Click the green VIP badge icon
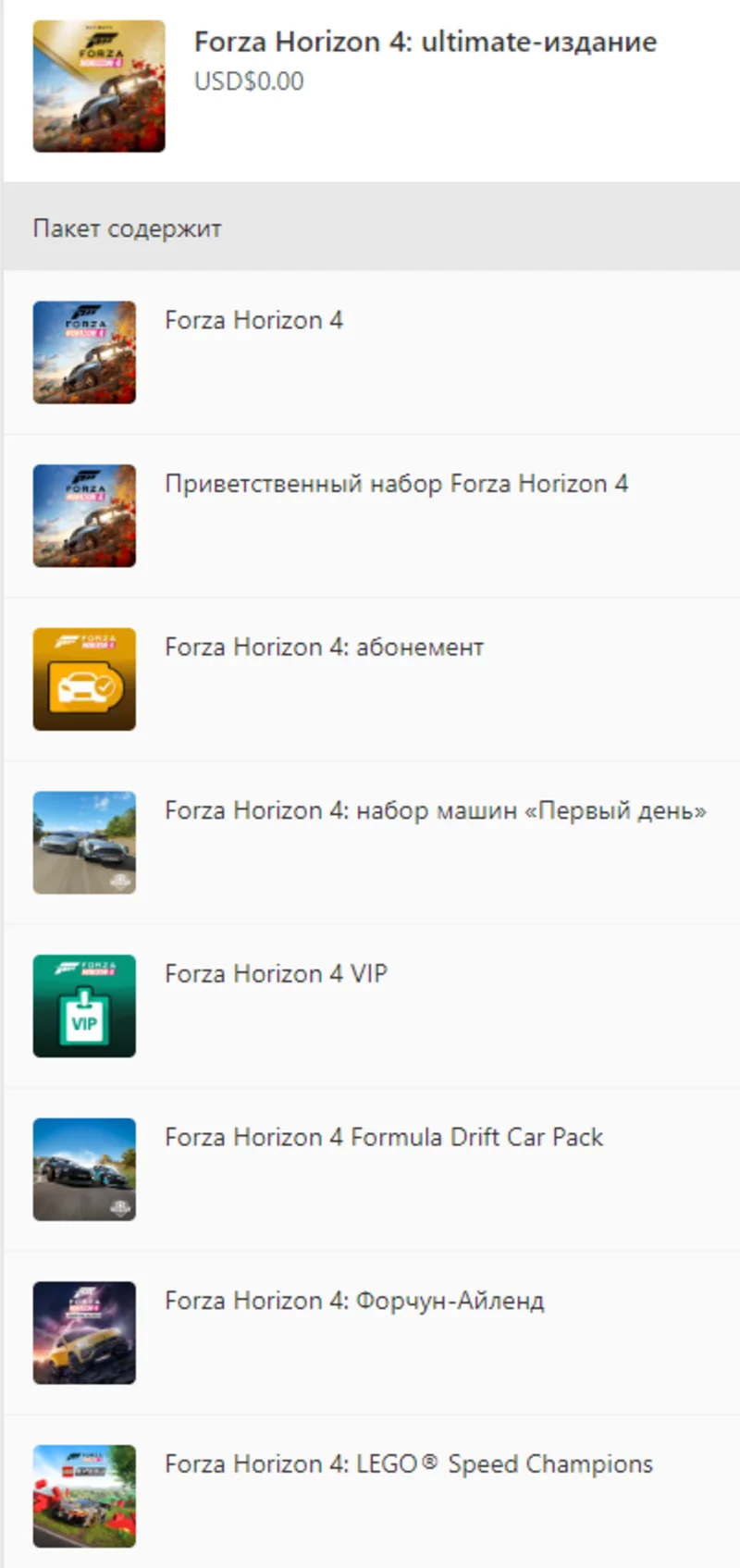 tap(84, 1006)
